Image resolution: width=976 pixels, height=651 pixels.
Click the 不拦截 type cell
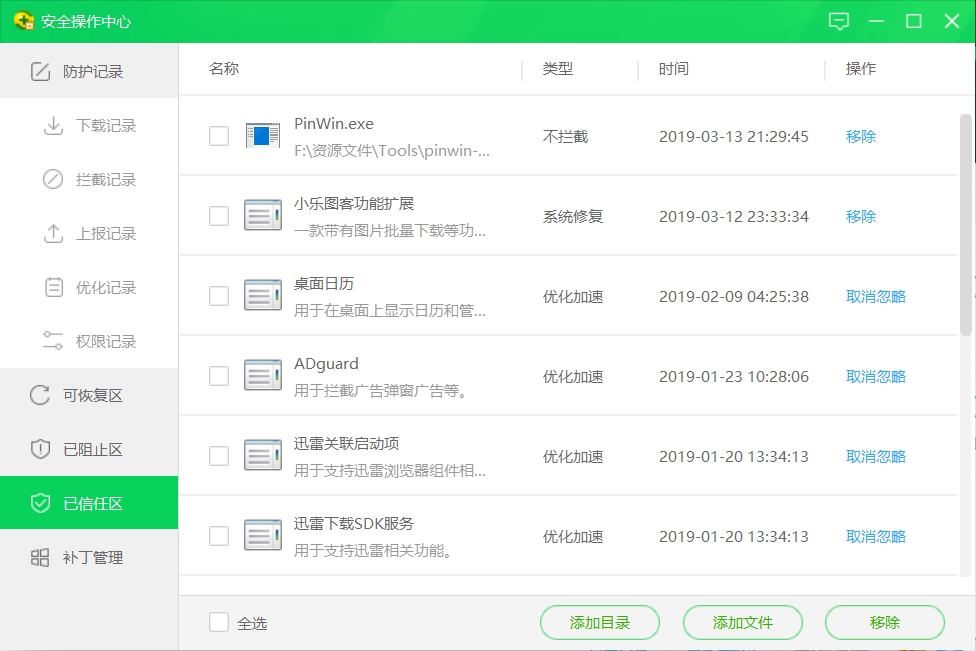tap(565, 136)
